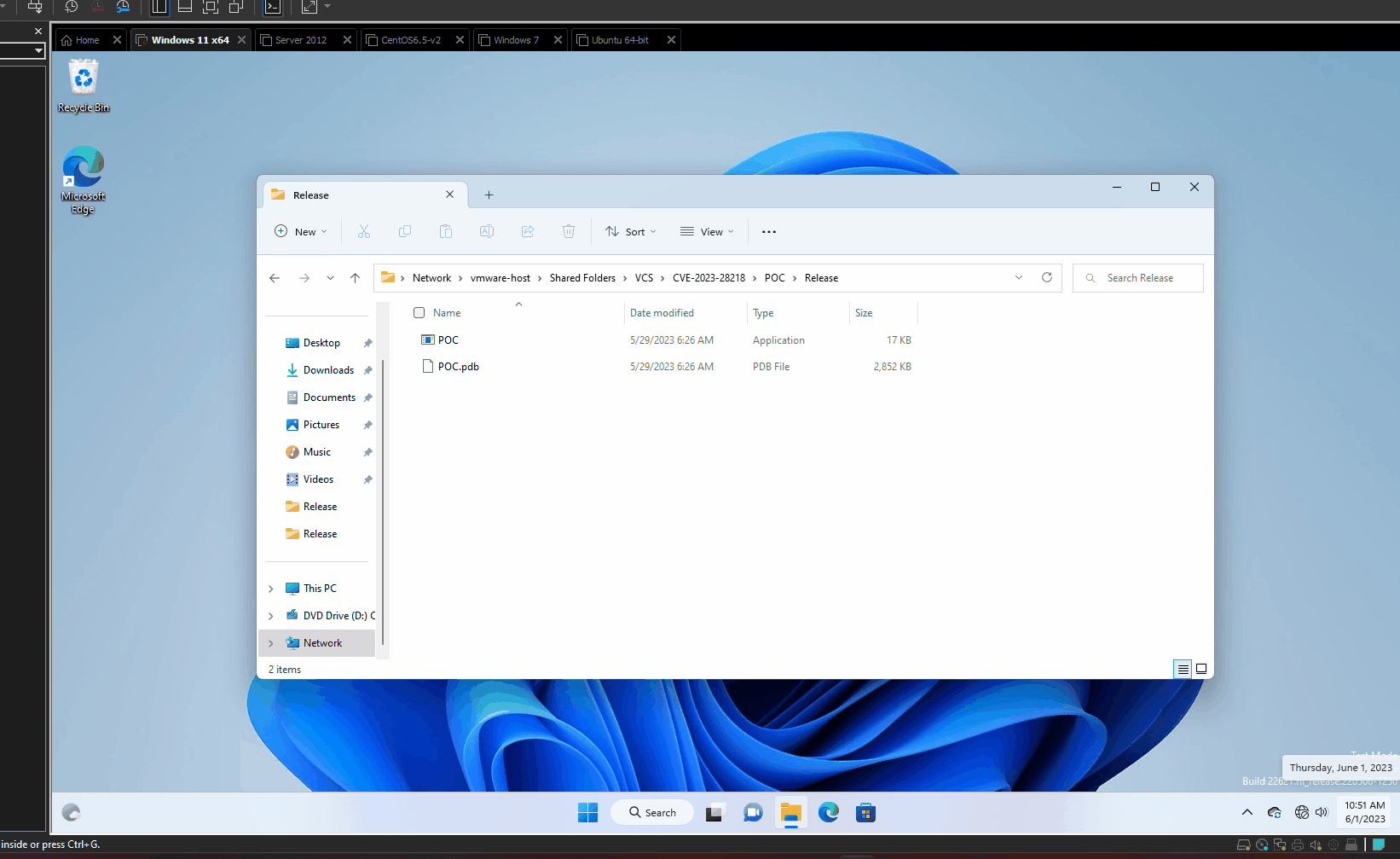Add a new File Explorer tab
Viewport: 1400px width, 859px height.
coord(489,194)
